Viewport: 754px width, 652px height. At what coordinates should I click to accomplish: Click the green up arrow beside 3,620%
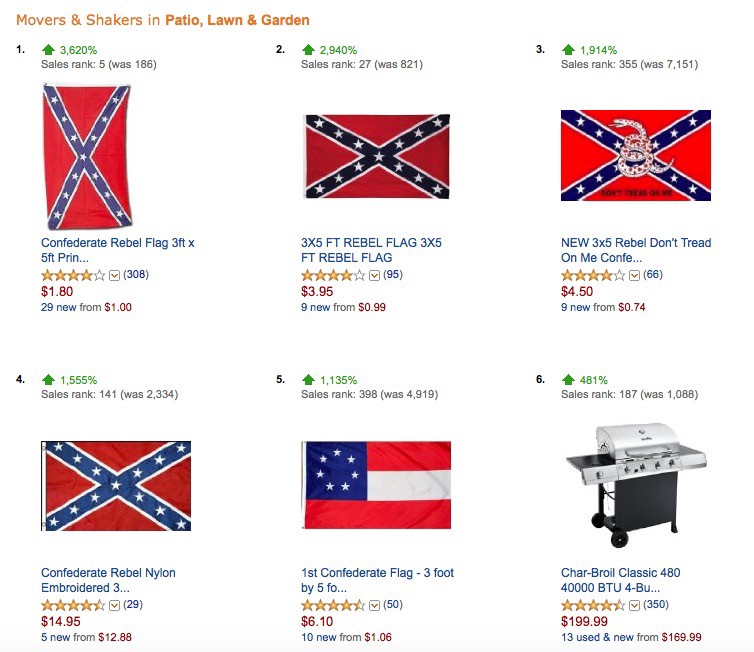(48, 50)
